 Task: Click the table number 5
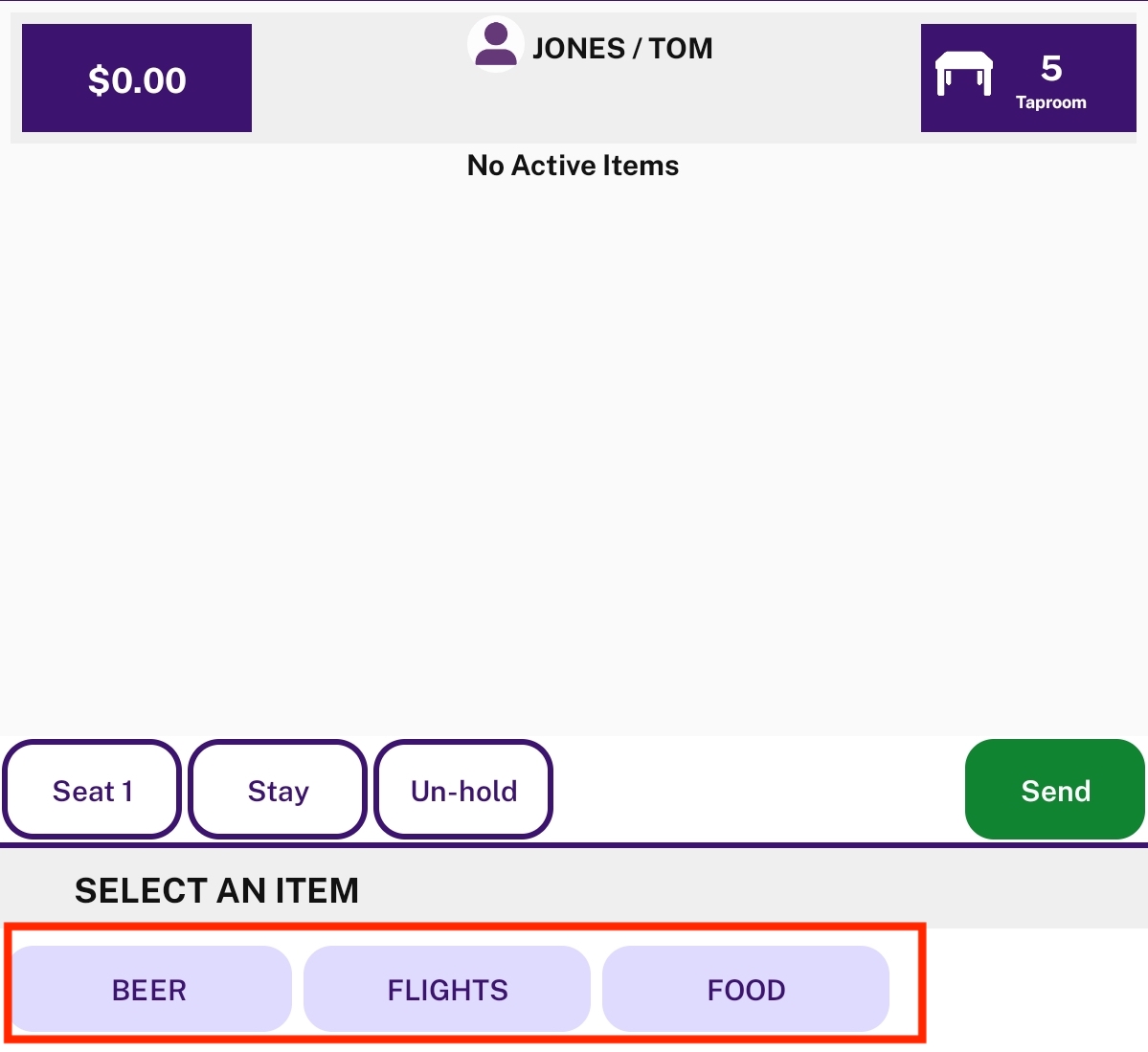pyautogui.click(x=1051, y=68)
